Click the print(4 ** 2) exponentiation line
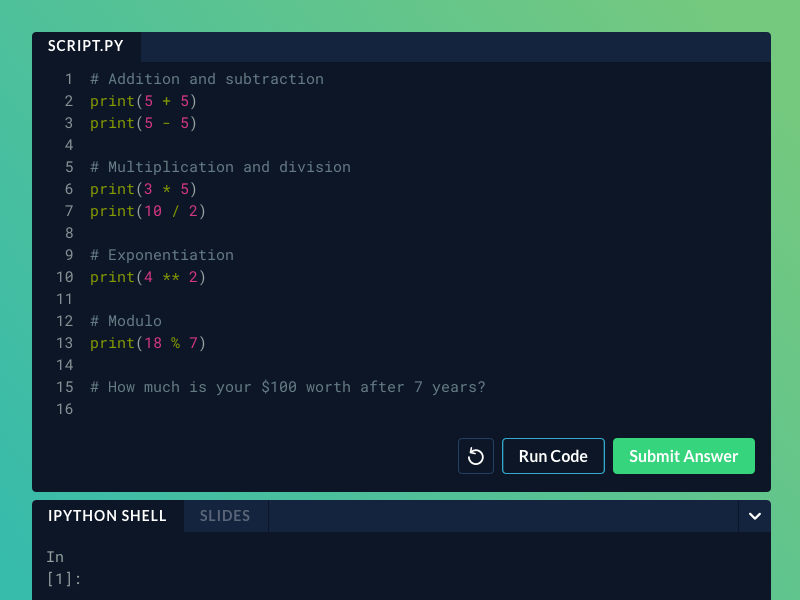The height and width of the screenshot is (600, 800). (146, 277)
